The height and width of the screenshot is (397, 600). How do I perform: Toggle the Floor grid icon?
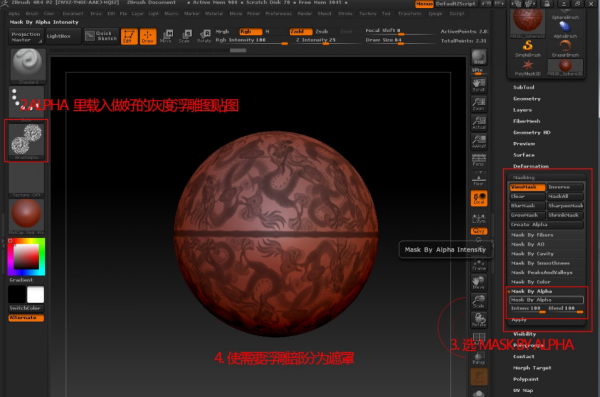(479, 178)
